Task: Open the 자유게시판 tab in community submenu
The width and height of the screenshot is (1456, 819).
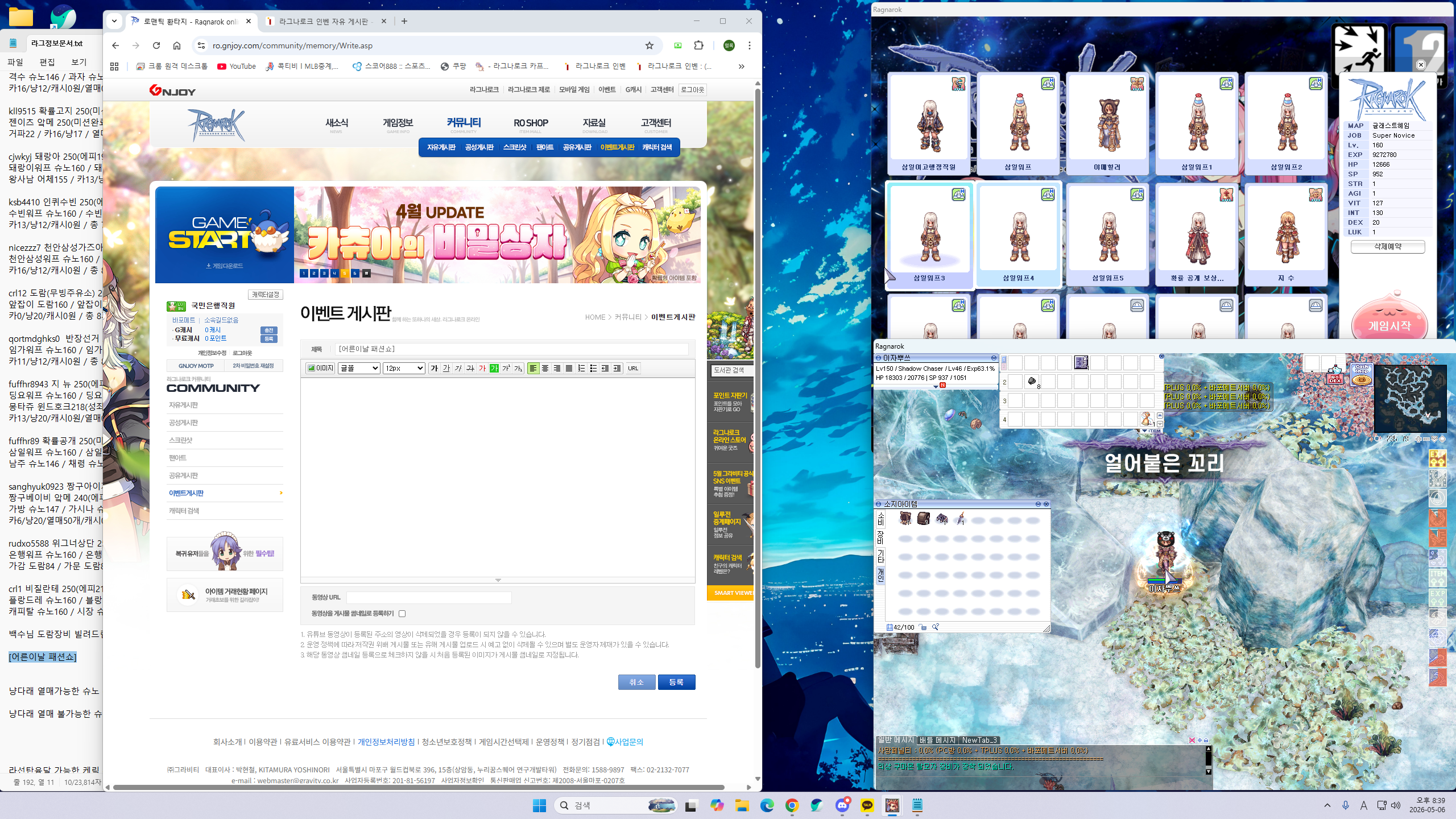Action: (441, 147)
